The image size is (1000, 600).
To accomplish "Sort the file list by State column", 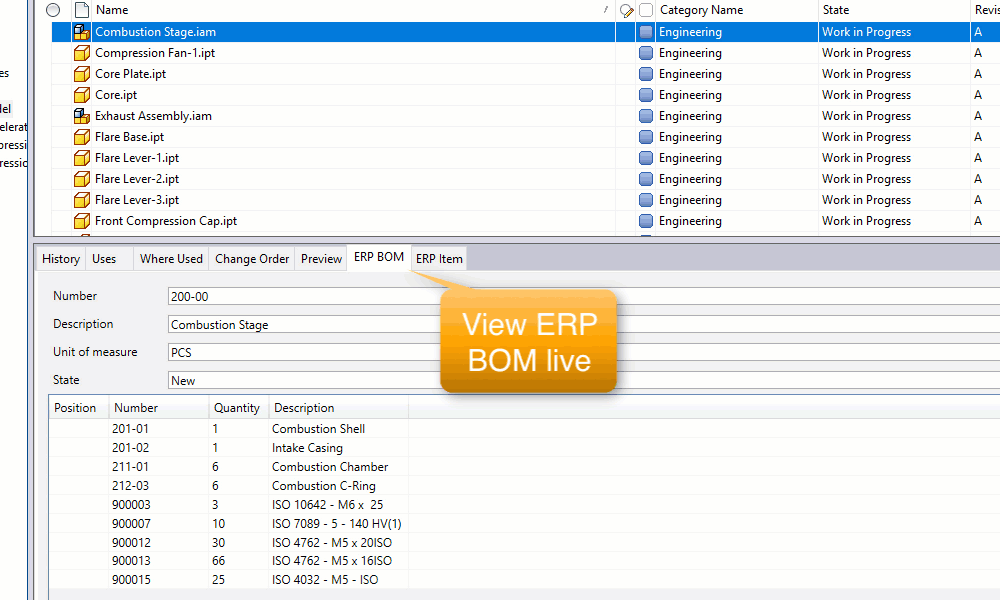I will click(890, 10).
